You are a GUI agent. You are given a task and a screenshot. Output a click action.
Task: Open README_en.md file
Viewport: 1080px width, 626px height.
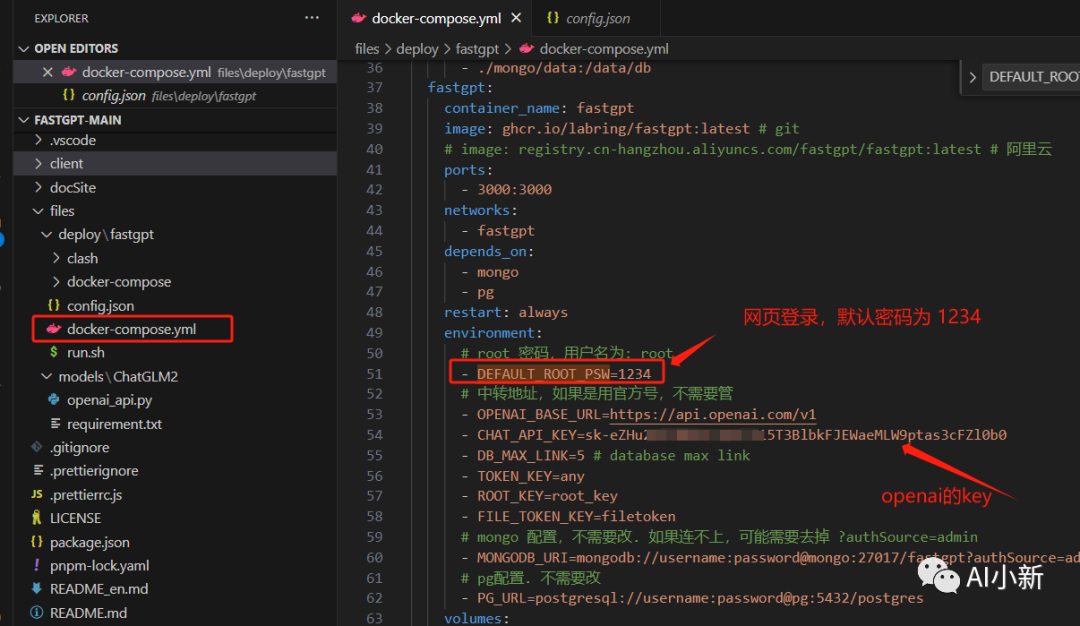coord(99,590)
